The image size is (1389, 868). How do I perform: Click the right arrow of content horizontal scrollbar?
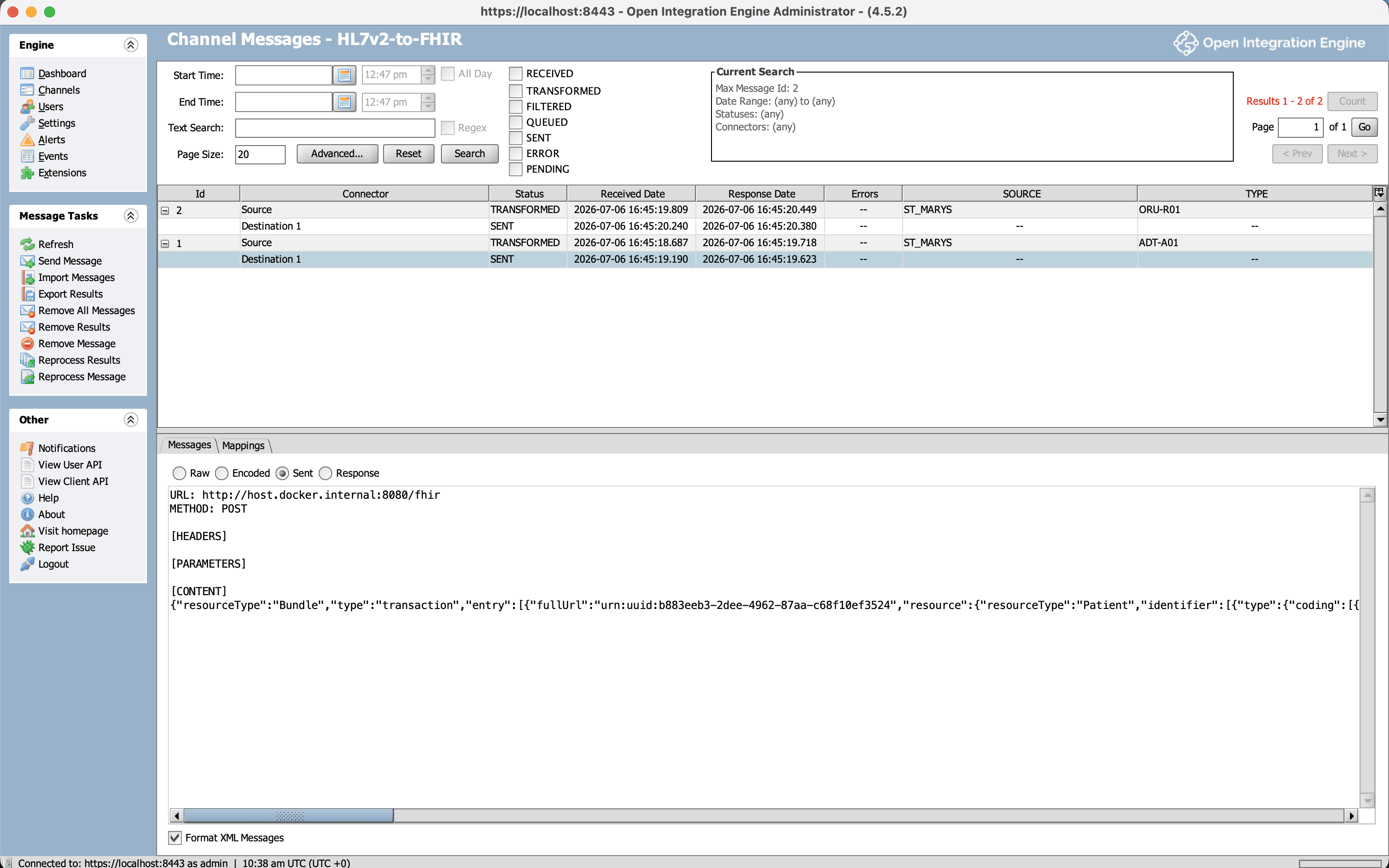point(1352,816)
